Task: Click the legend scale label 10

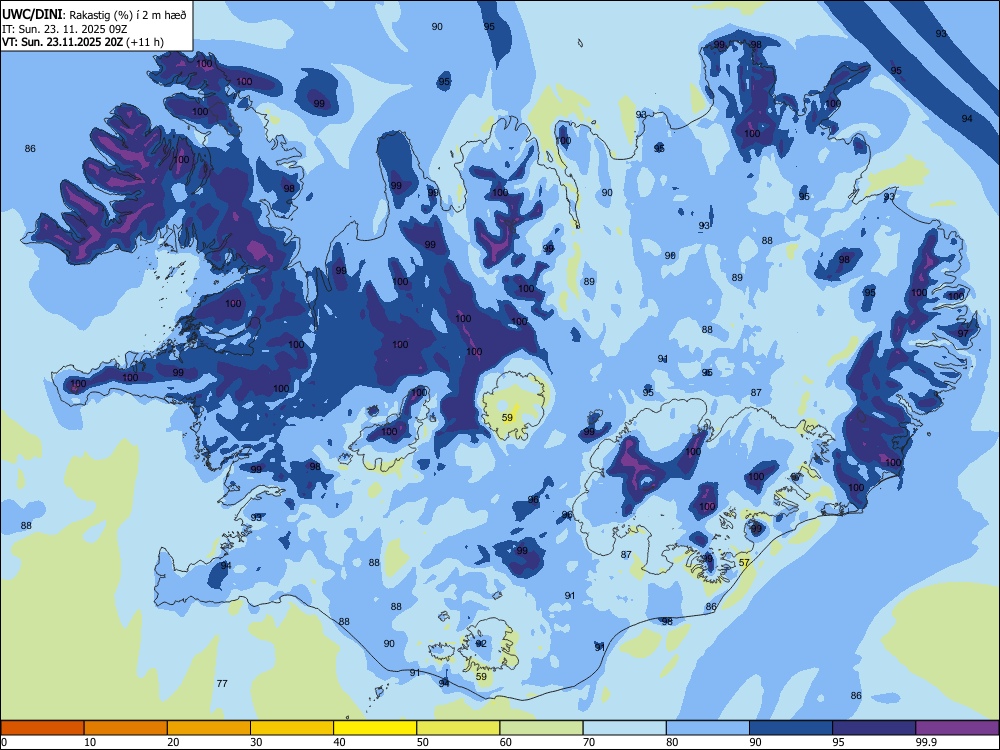Action: pos(90,742)
